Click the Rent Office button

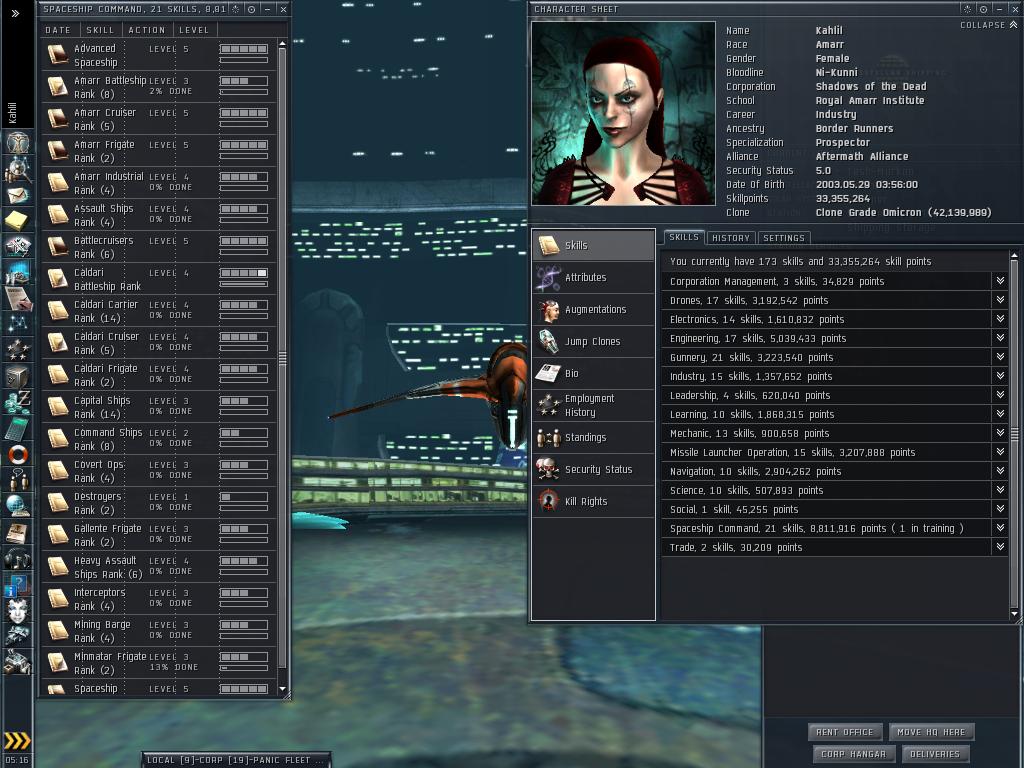(x=844, y=732)
